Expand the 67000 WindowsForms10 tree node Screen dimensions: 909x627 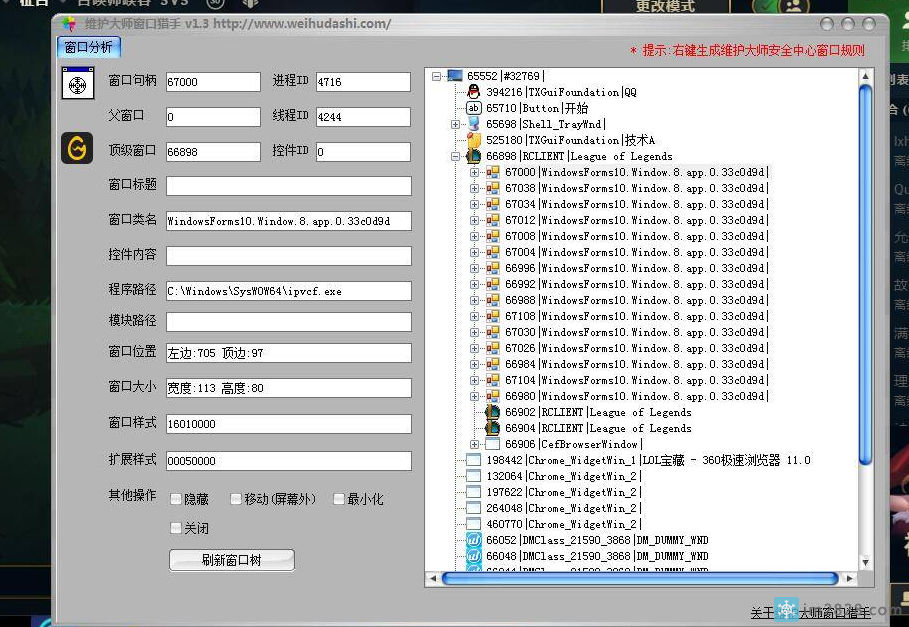tap(475, 172)
